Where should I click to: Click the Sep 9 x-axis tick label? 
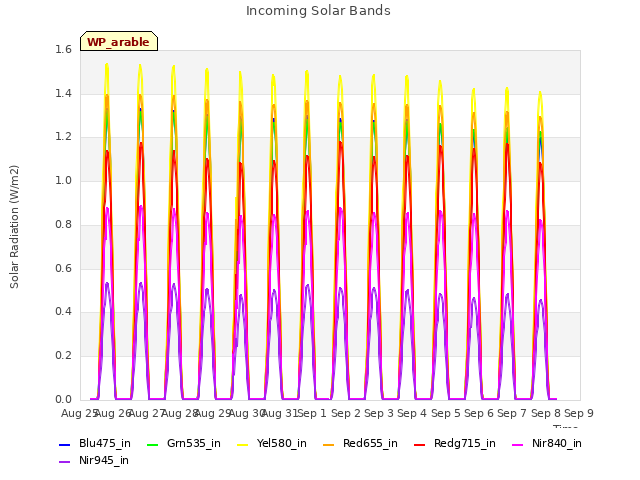[579, 413]
